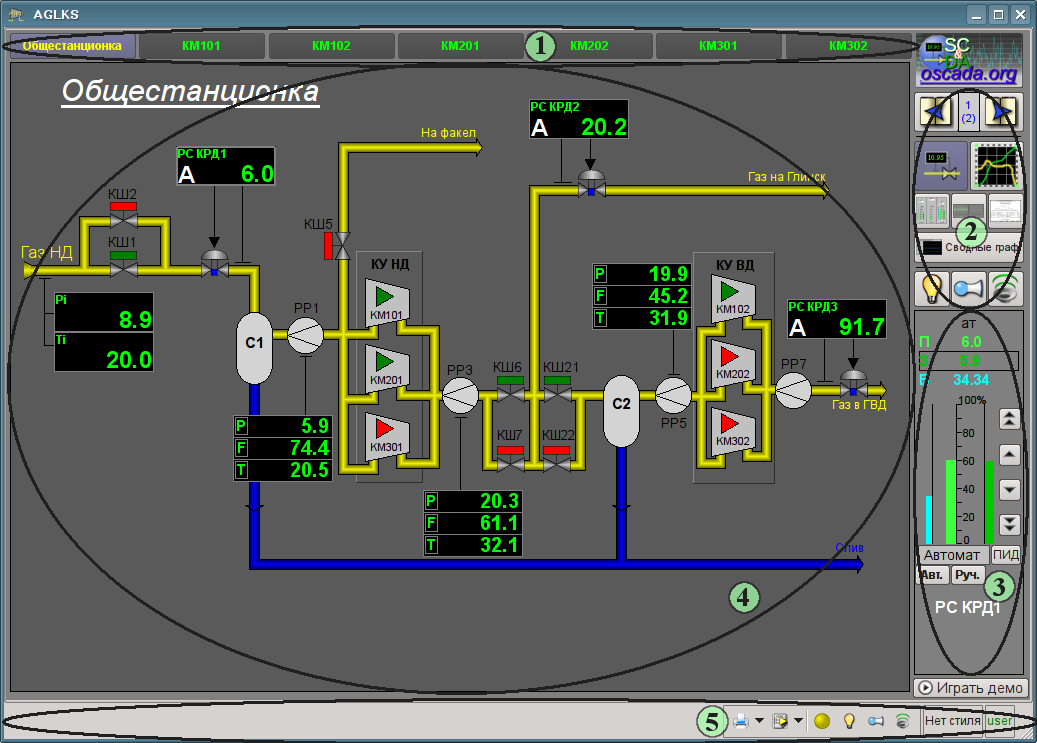Click the export icon in status bar
The width and height of the screenshot is (1037, 743).
[x=781, y=720]
